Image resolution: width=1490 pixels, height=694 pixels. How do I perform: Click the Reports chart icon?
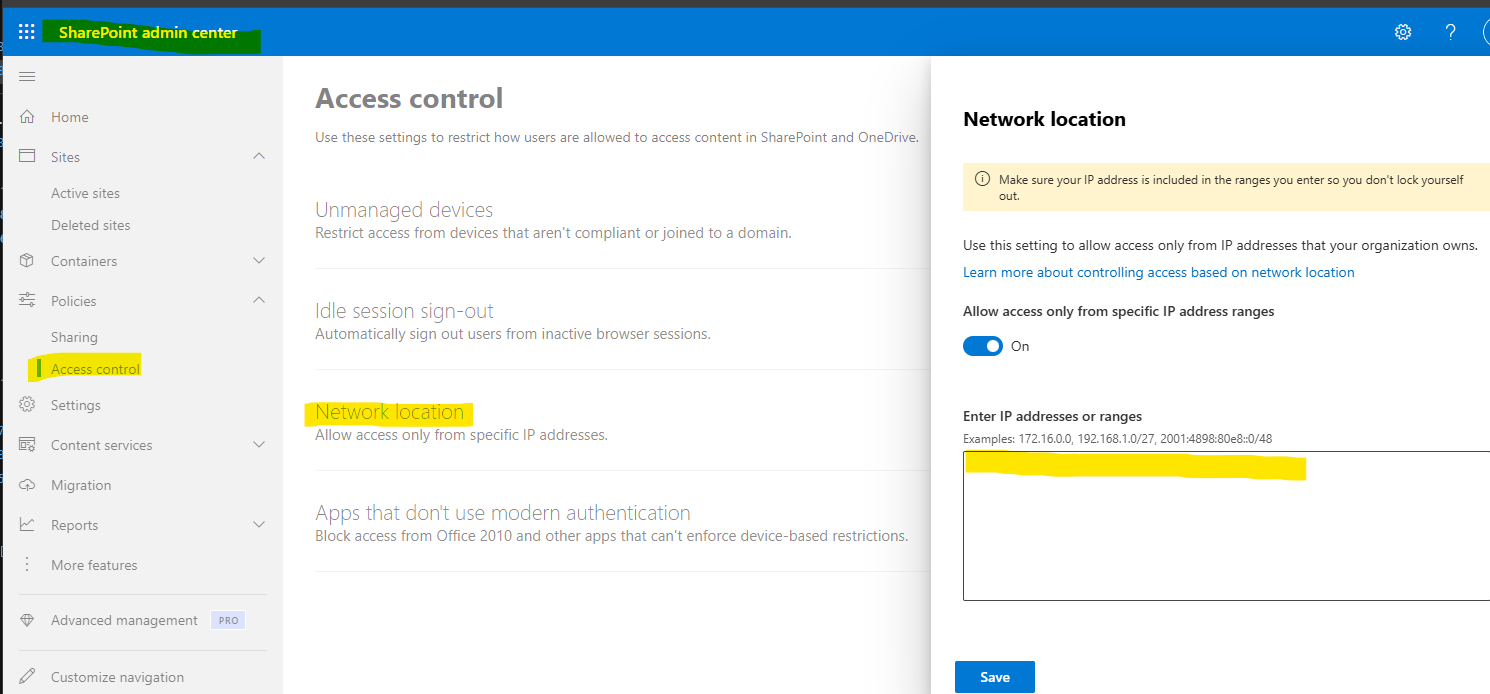click(27, 525)
